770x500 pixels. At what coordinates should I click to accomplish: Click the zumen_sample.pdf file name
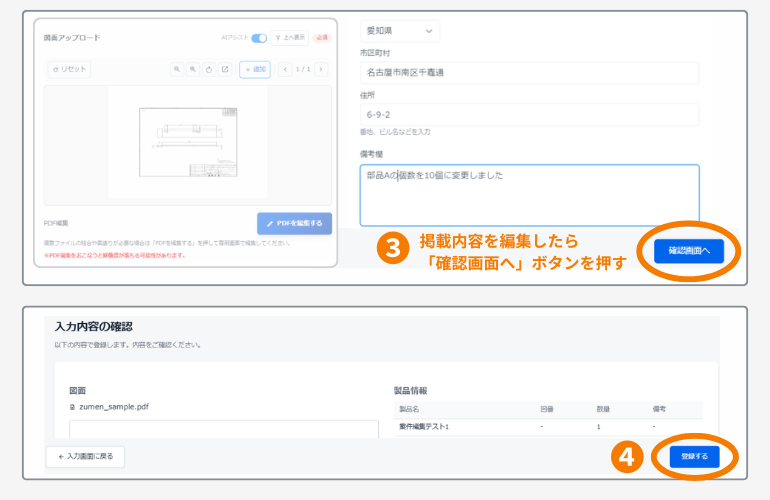pyautogui.click(x=114, y=407)
